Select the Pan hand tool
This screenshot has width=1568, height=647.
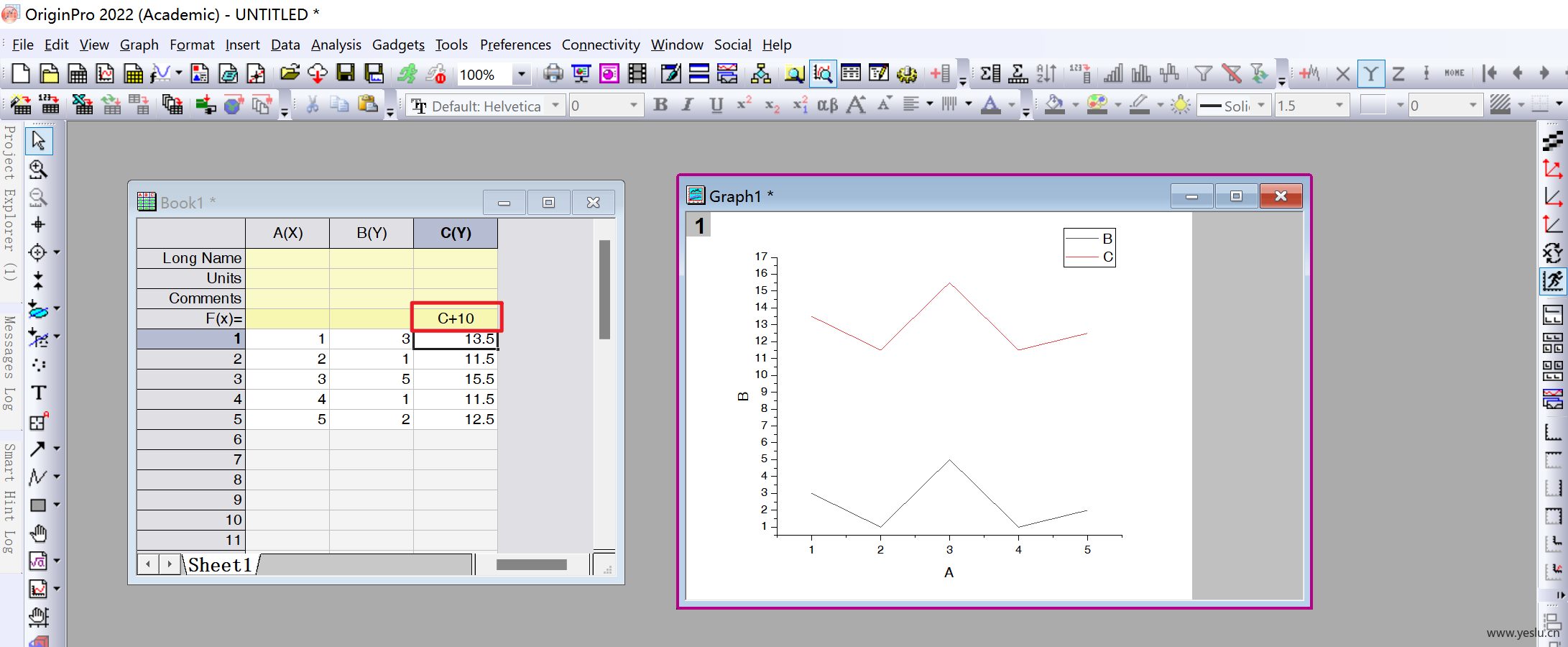(39, 533)
